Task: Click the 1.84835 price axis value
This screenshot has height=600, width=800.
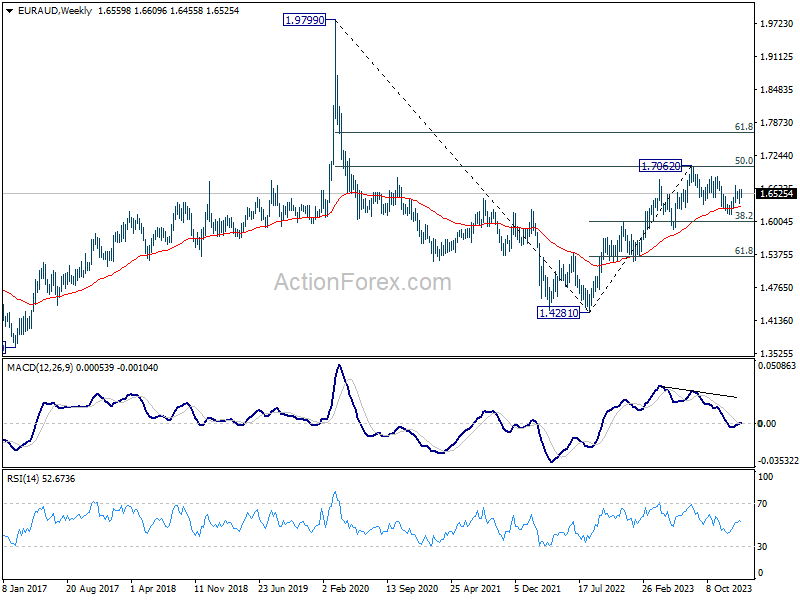Action: click(x=777, y=90)
